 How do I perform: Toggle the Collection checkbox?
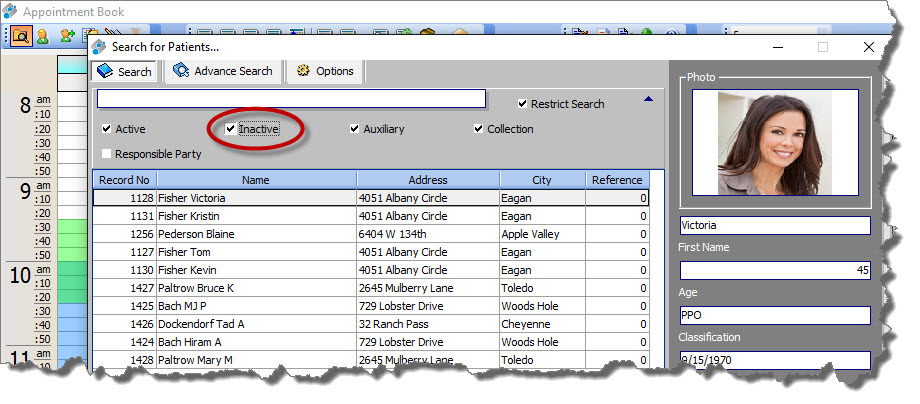pyautogui.click(x=478, y=129)
